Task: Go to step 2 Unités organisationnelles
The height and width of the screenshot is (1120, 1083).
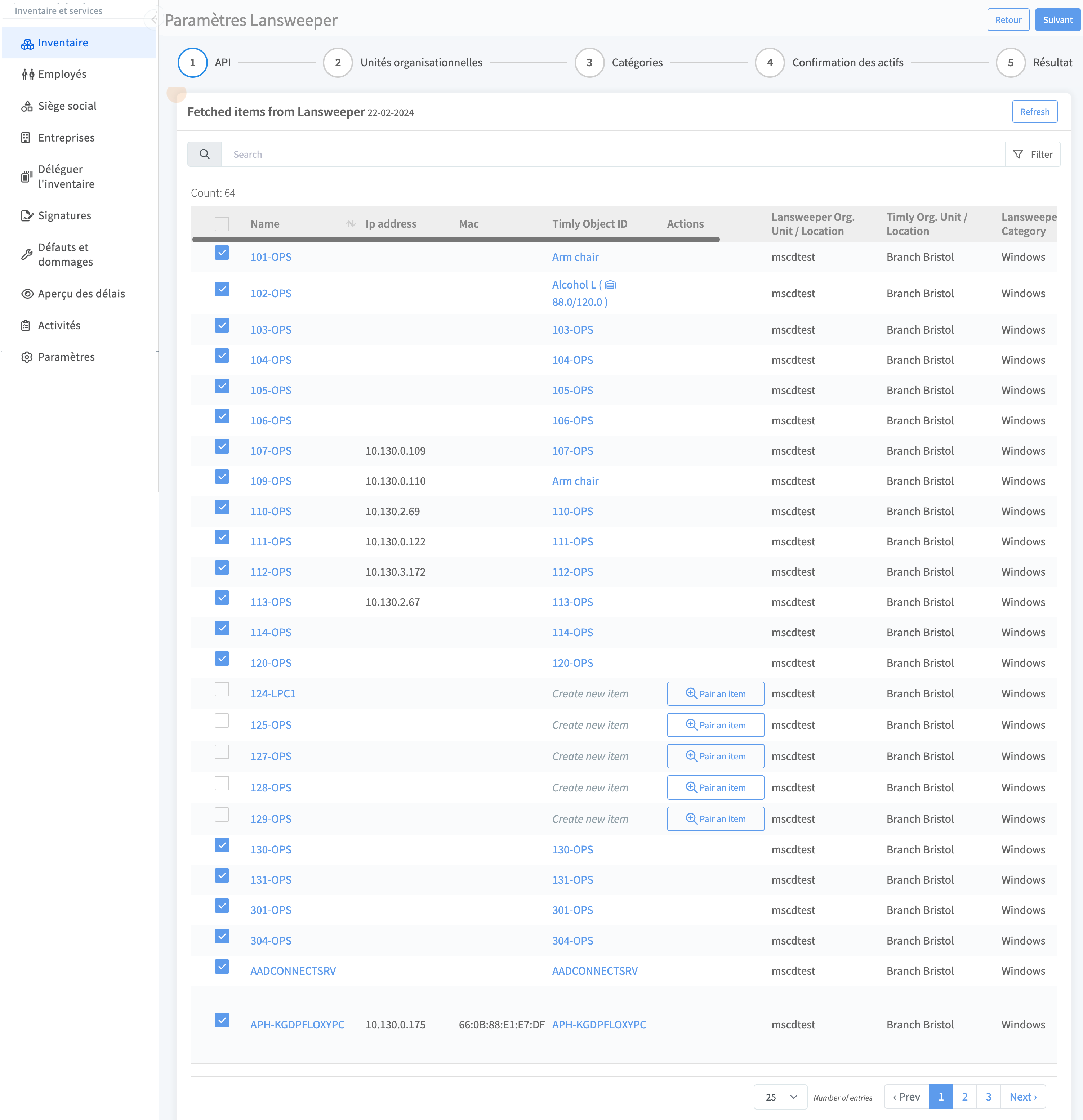Action: [x=338, y=63]
